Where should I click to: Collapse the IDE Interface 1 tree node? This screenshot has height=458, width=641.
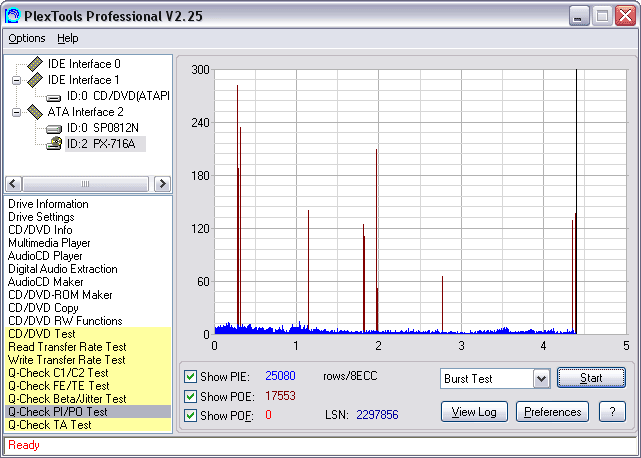(x=16, y=80)
